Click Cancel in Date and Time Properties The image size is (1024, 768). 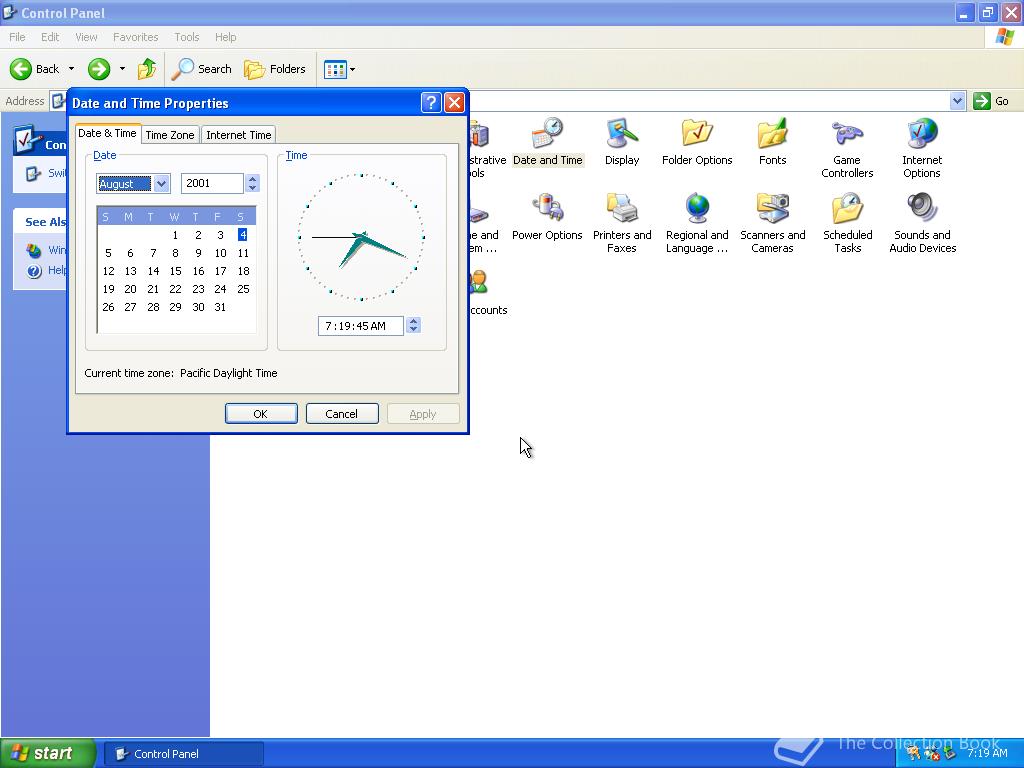[x=342, y=413]
